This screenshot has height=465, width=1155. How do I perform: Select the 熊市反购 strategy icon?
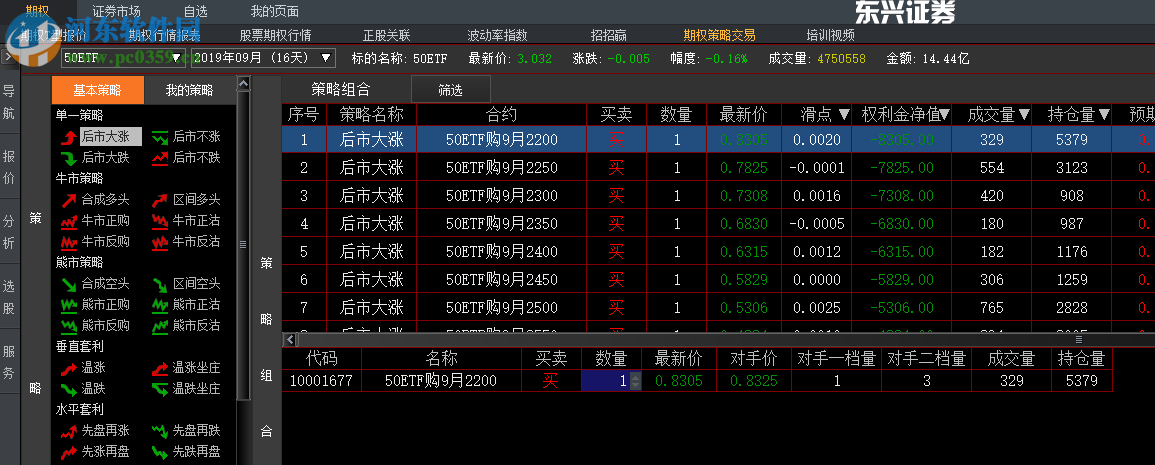click(68, 325)
